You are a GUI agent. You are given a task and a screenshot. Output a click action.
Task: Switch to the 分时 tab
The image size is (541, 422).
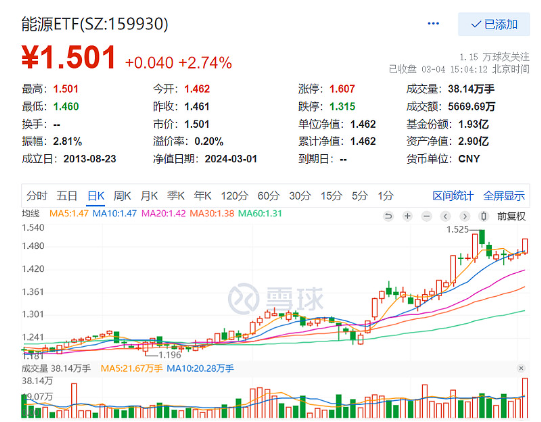coord(36,196)
